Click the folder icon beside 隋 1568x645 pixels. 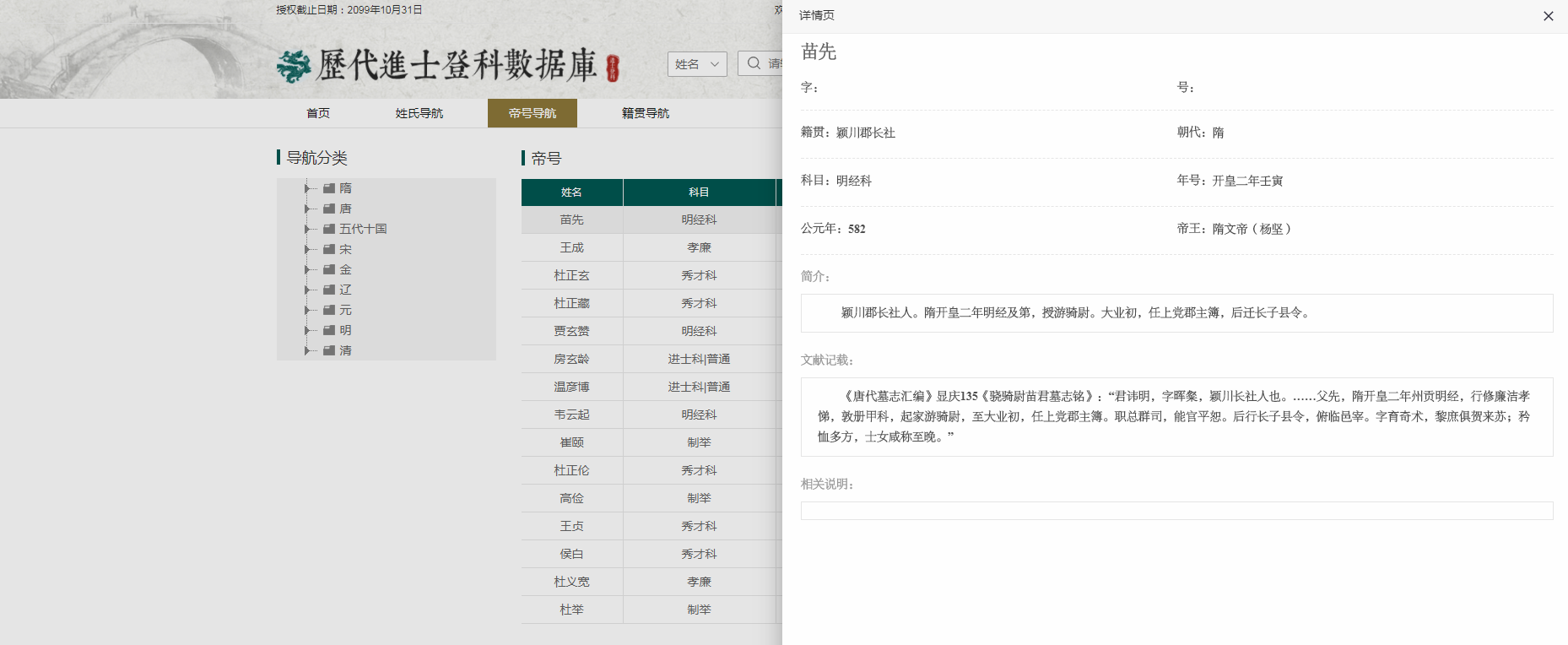coord(329,188)
